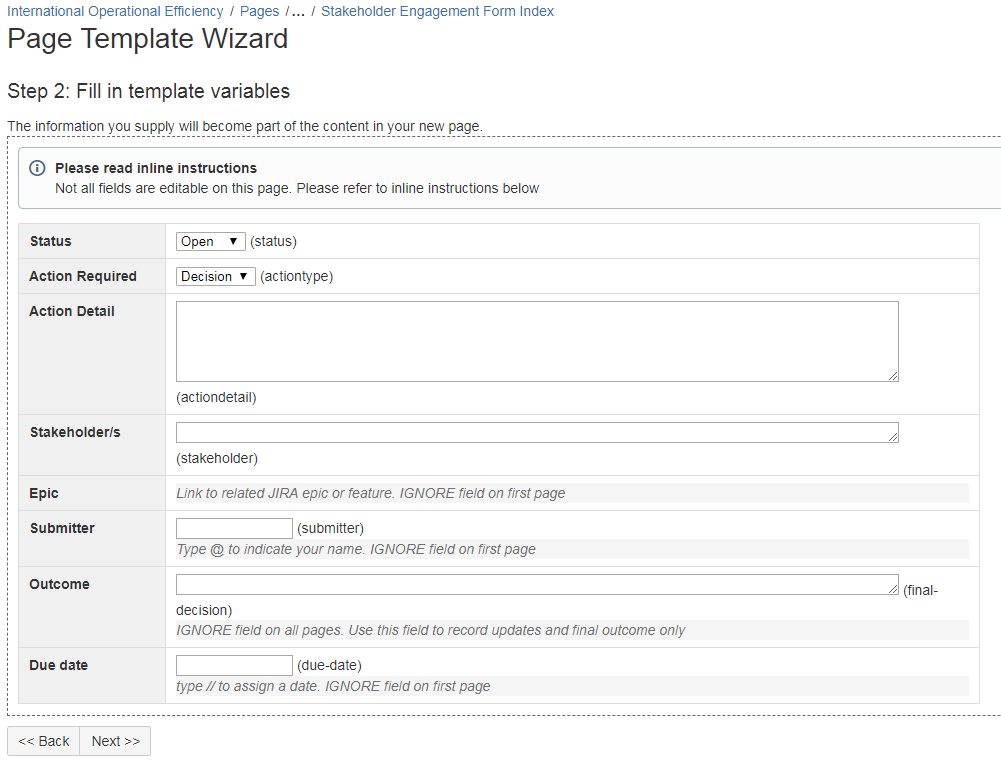
Task: Click the 'Step 2: Fill in template variables' heading
Action: point(149,91)
